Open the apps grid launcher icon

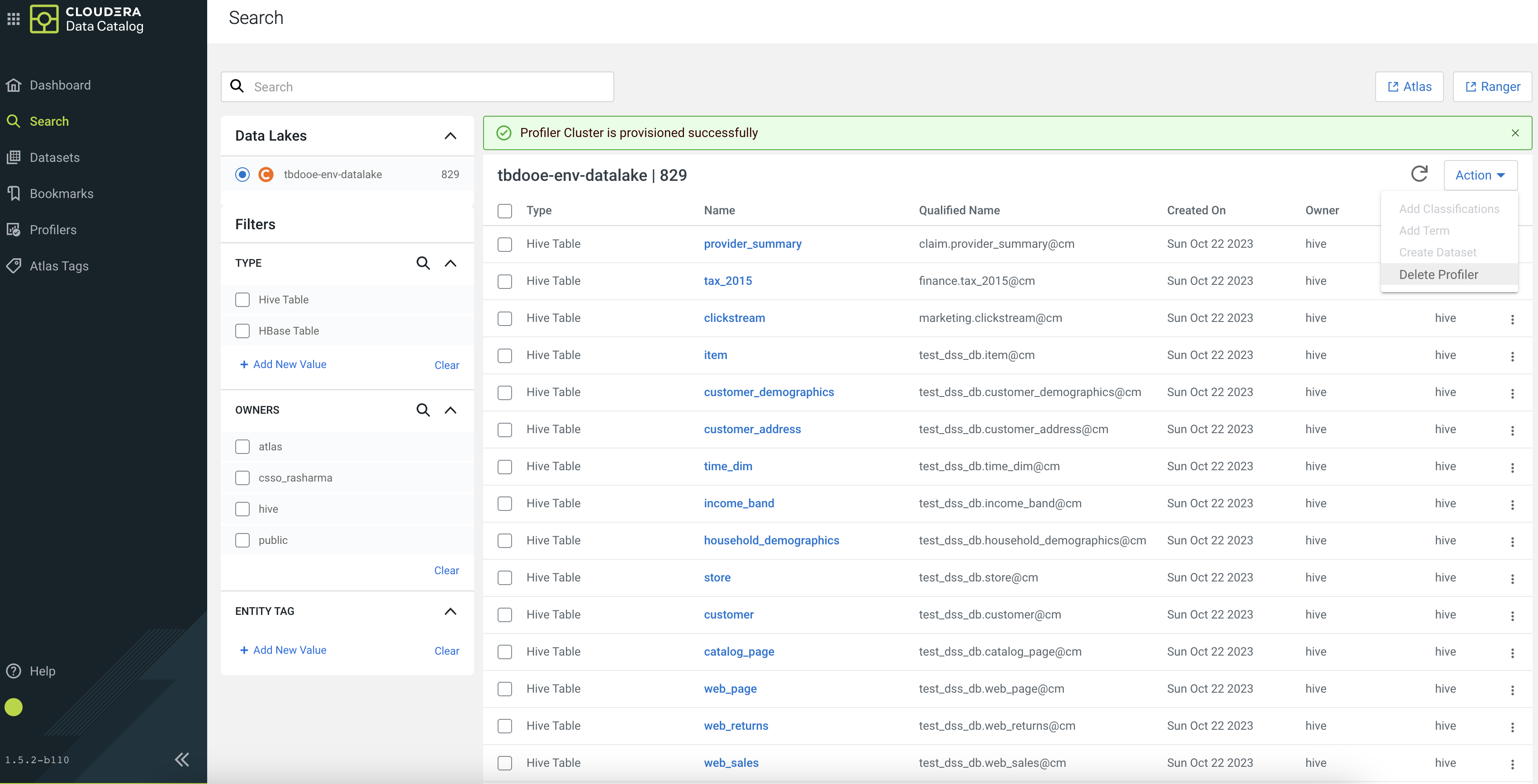pos(14,19)
